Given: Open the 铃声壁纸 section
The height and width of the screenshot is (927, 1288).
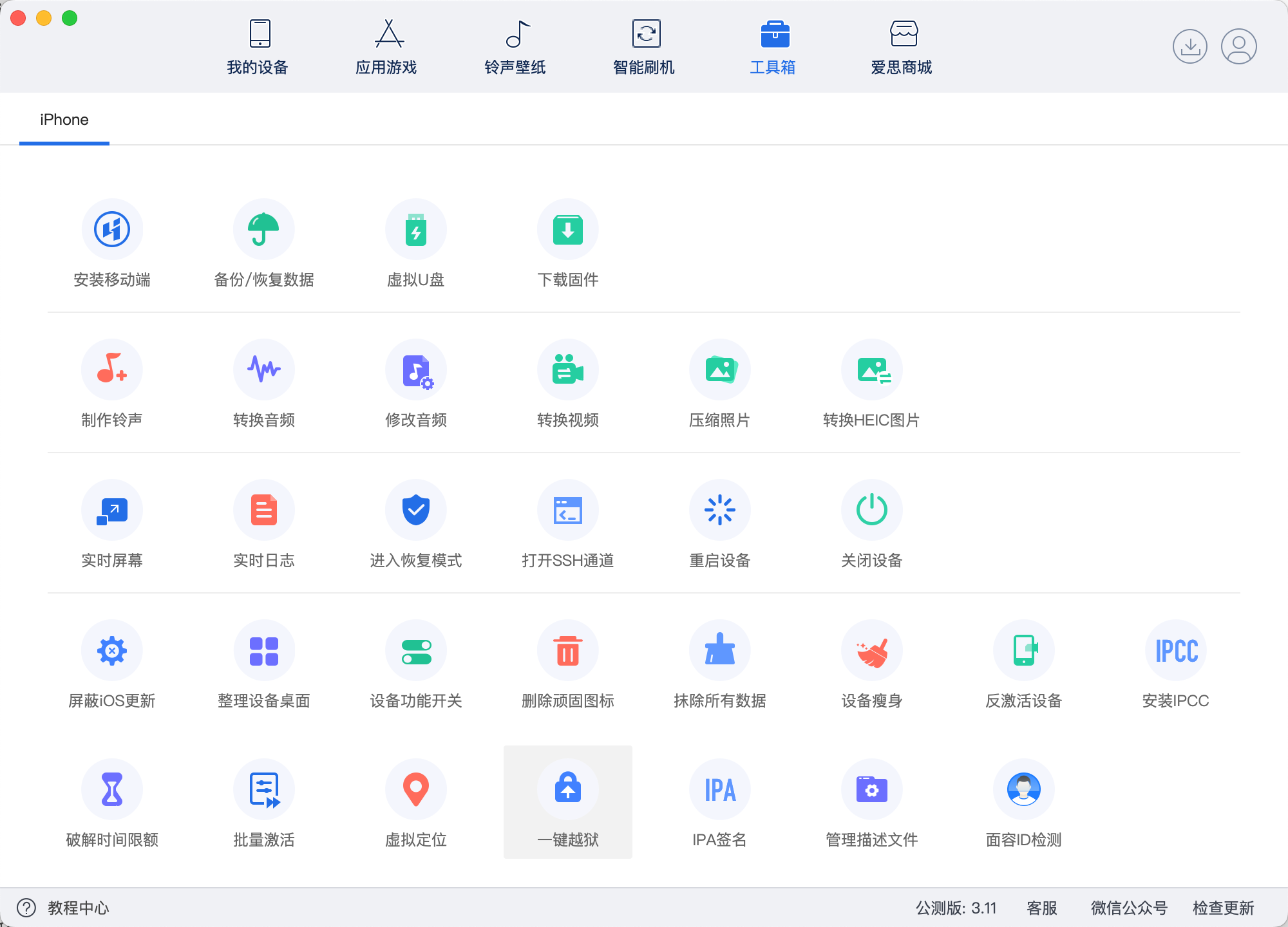Looking at the screenshot, I should click(x=515, y=48).
